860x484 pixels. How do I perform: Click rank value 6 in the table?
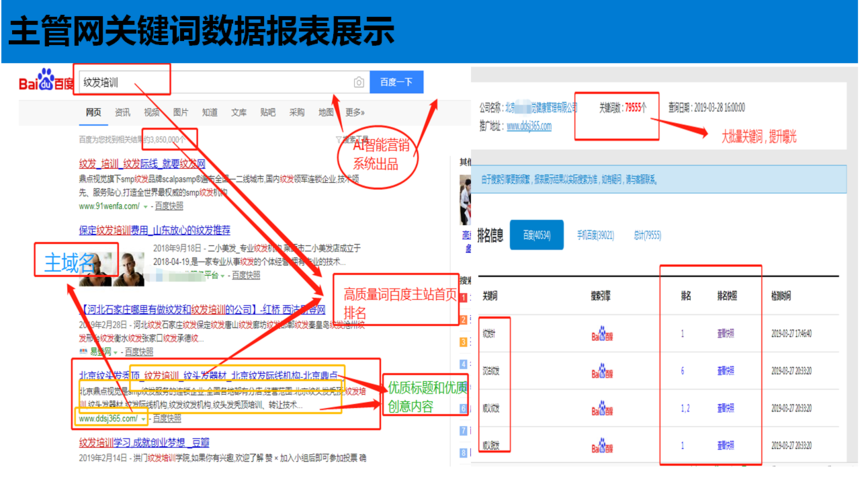[x=682, y=370]
